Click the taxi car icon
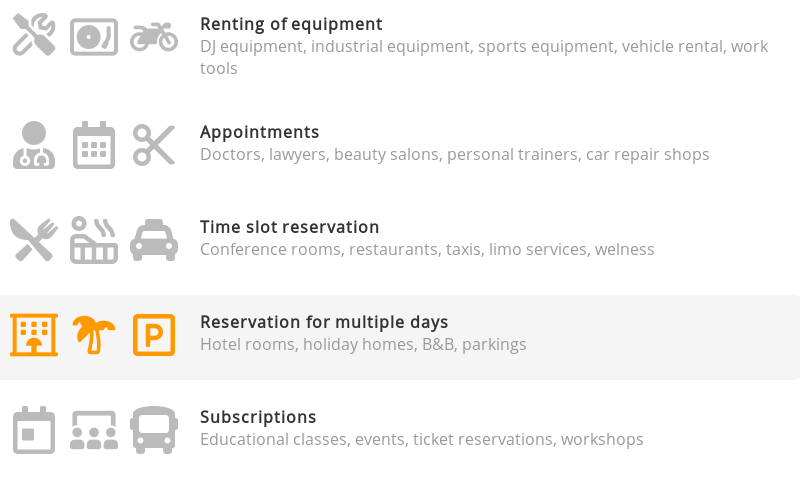This screenshot has width=800, height=480. pos(154,240)
